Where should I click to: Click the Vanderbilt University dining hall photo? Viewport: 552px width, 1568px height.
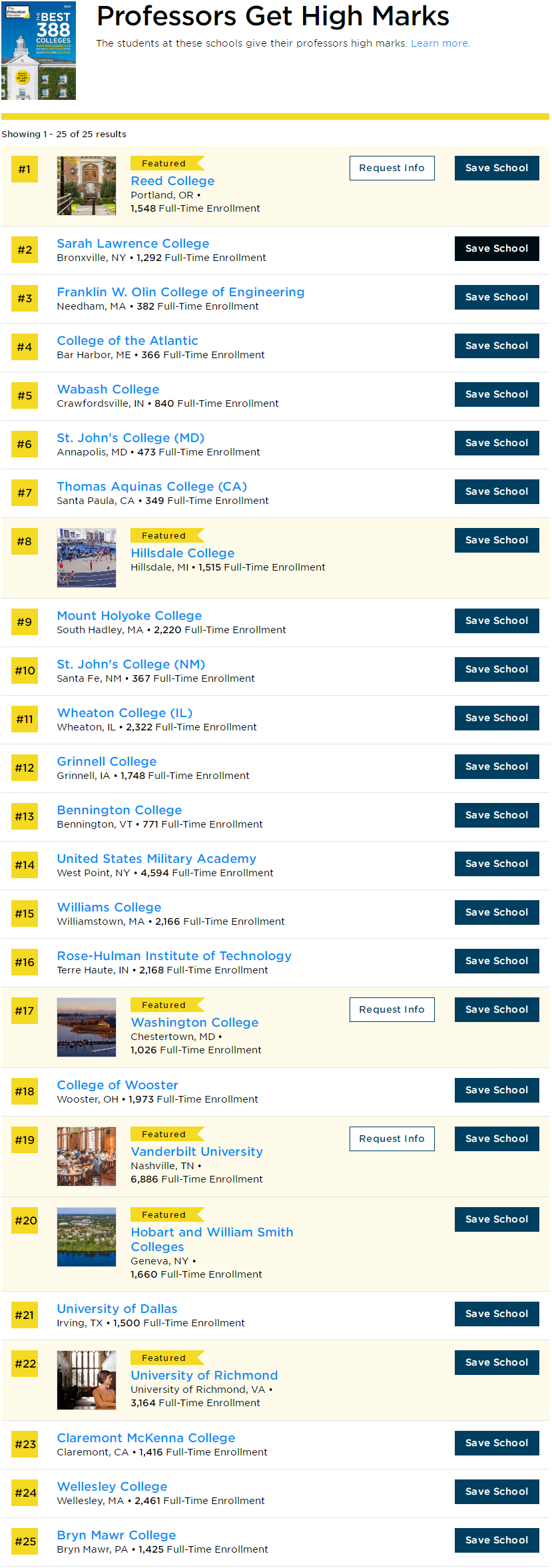pyautogui.click(x=87, y=1156)
